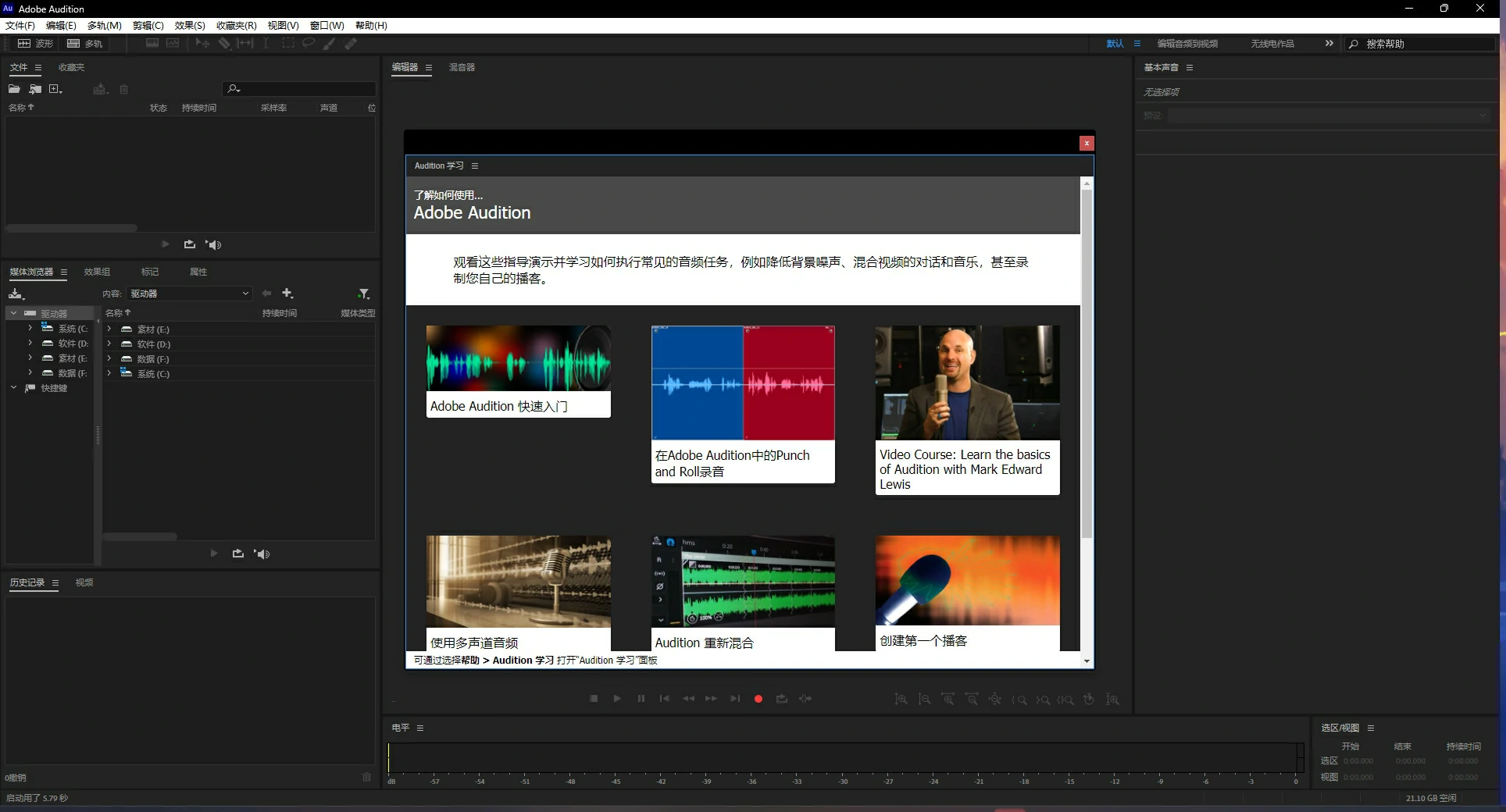Select the Time Selection tool
The width and height of the screenshot is (1506, 812).
click(x=266, y=44)
